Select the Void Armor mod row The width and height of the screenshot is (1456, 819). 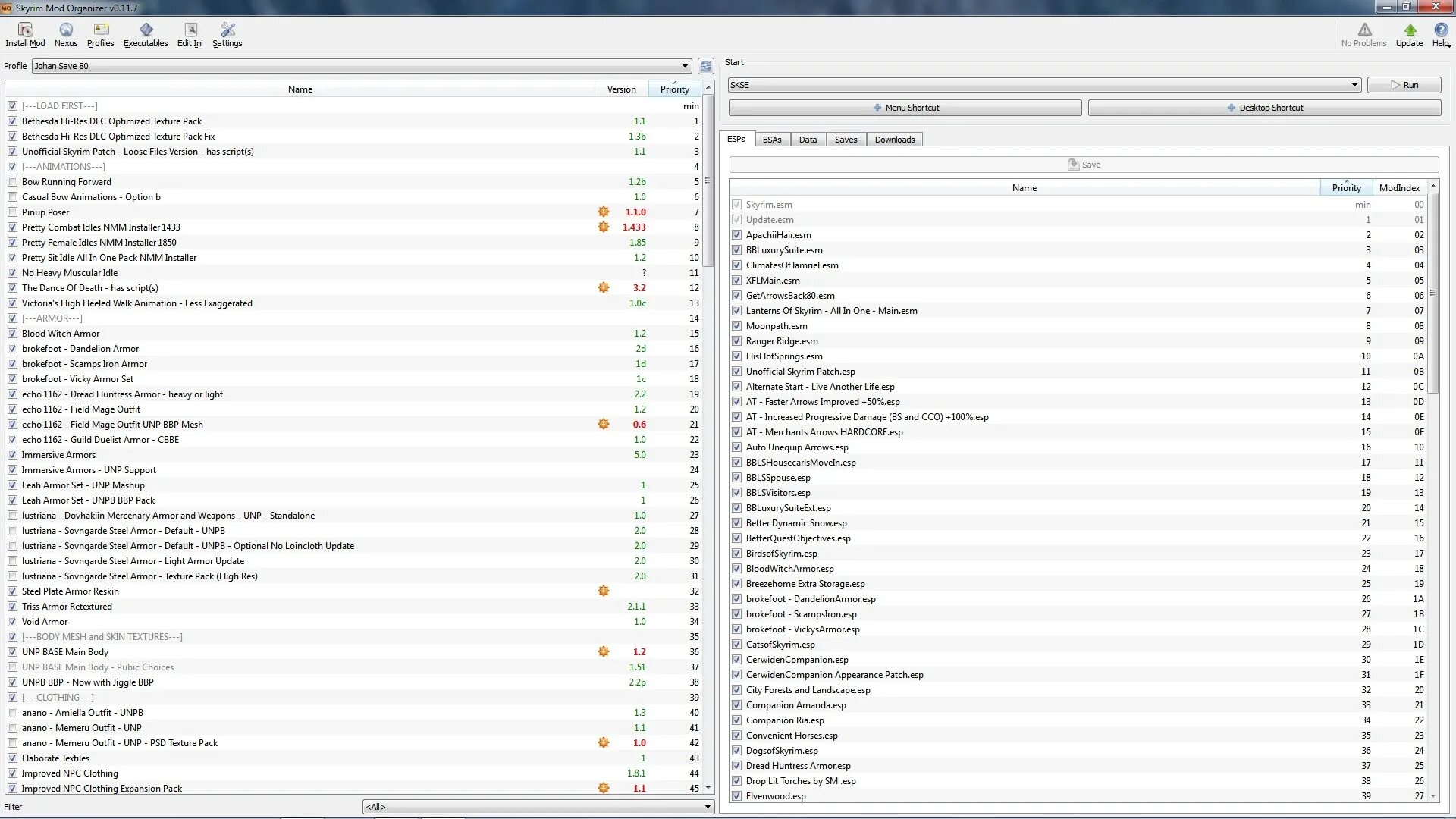point(353,622)
